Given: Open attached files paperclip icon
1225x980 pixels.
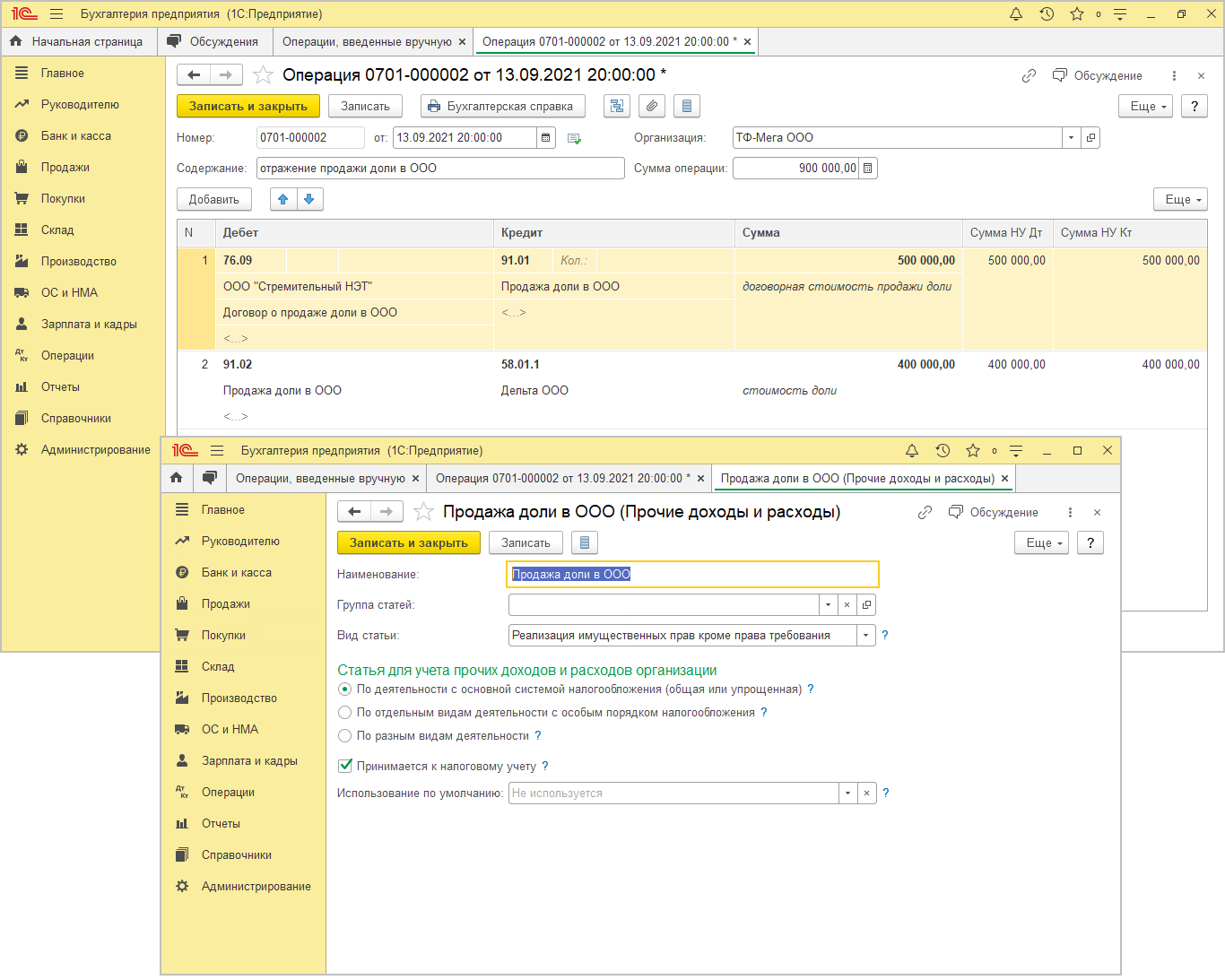Looking at the screenshot, I should click(652, 106).
